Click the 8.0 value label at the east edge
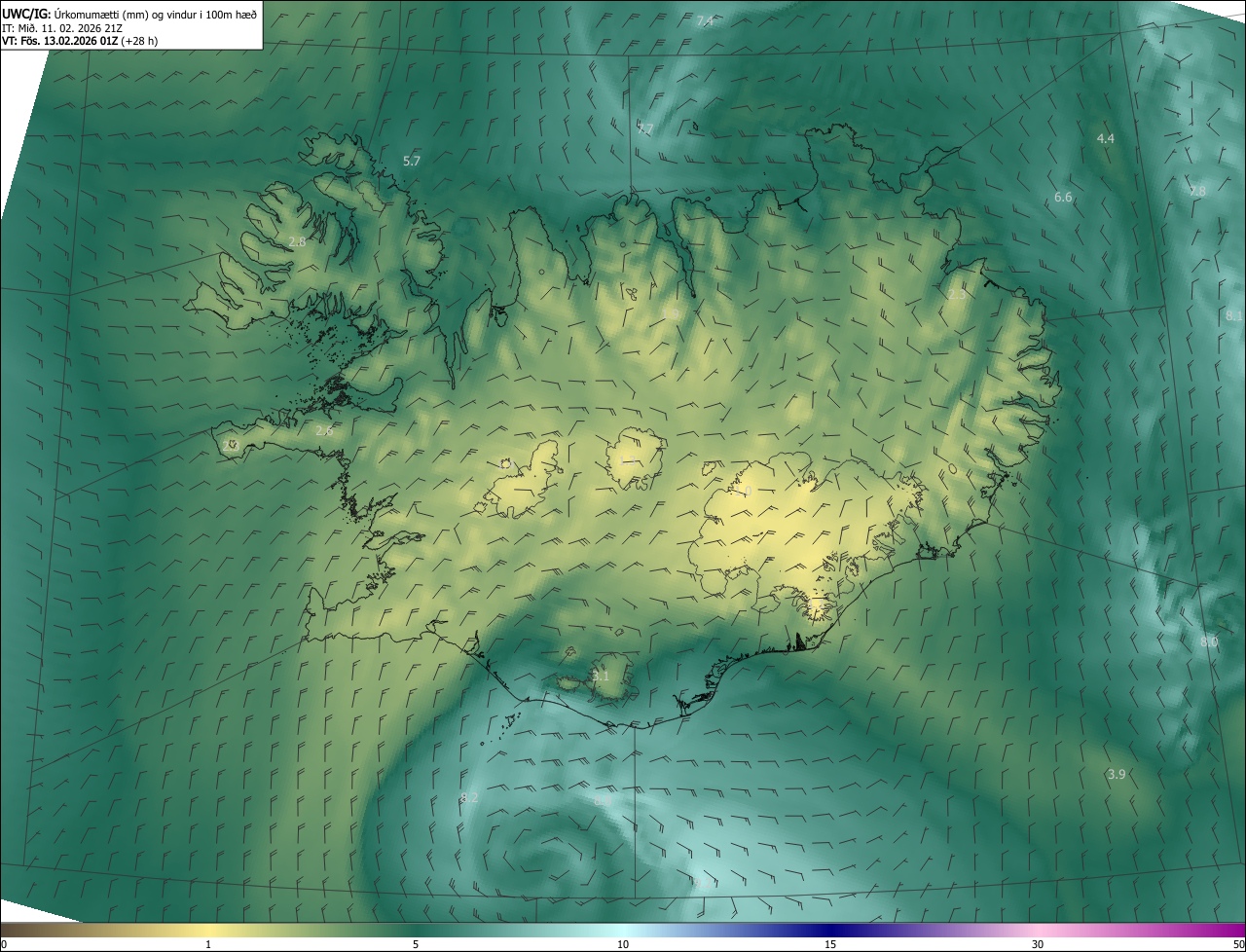 click(1209, 642)
